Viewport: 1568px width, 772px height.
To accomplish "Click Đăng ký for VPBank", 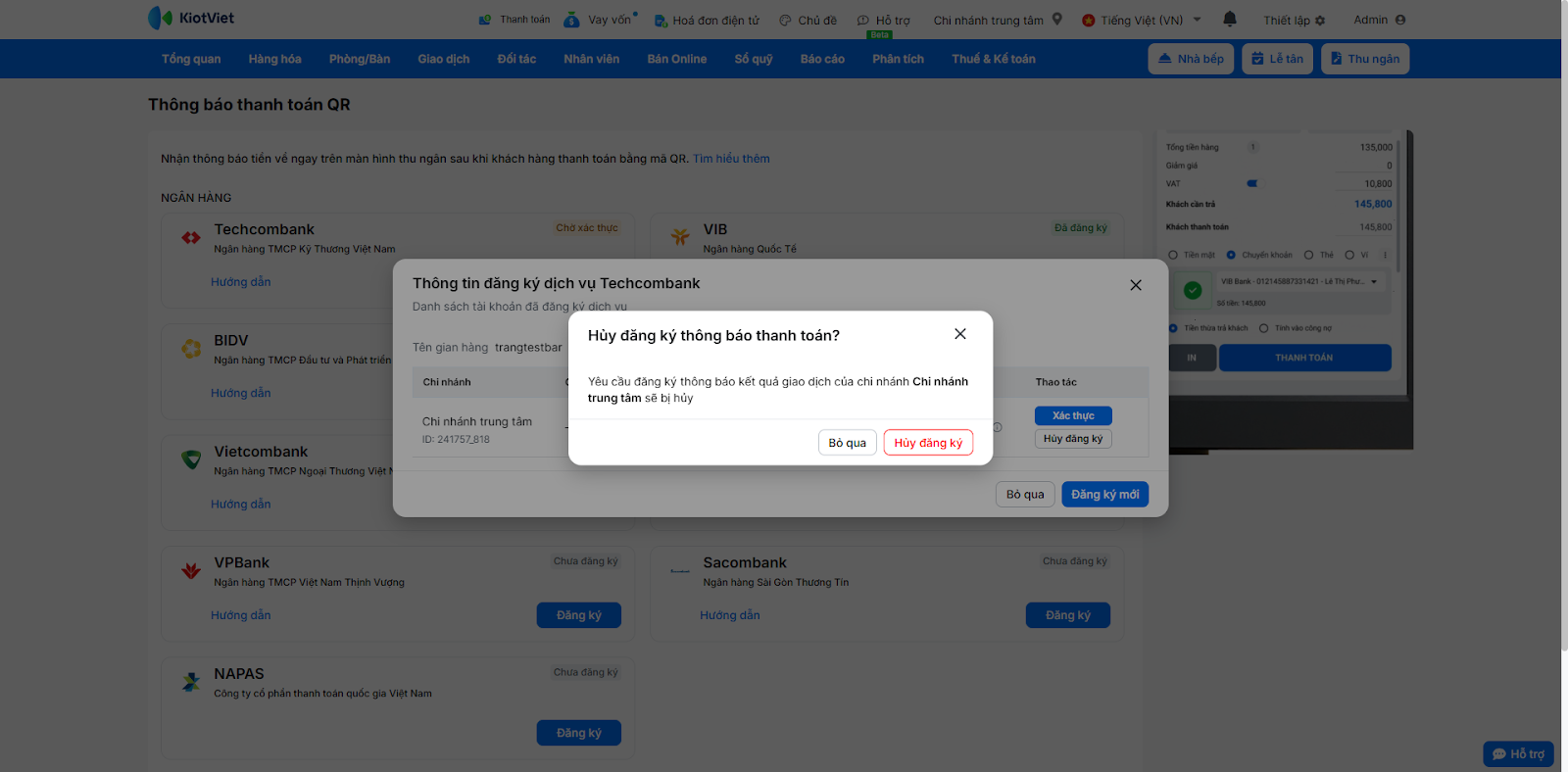I will [x=579, y=615].
